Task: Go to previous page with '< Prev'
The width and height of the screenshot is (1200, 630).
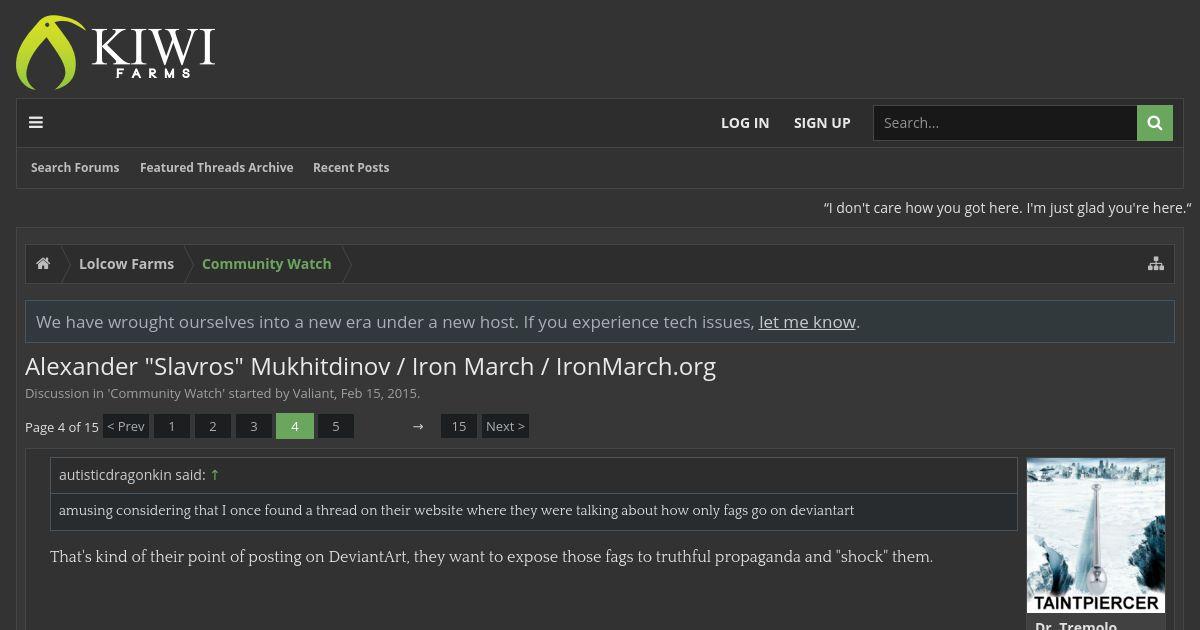Action: [x=126, y=426]
